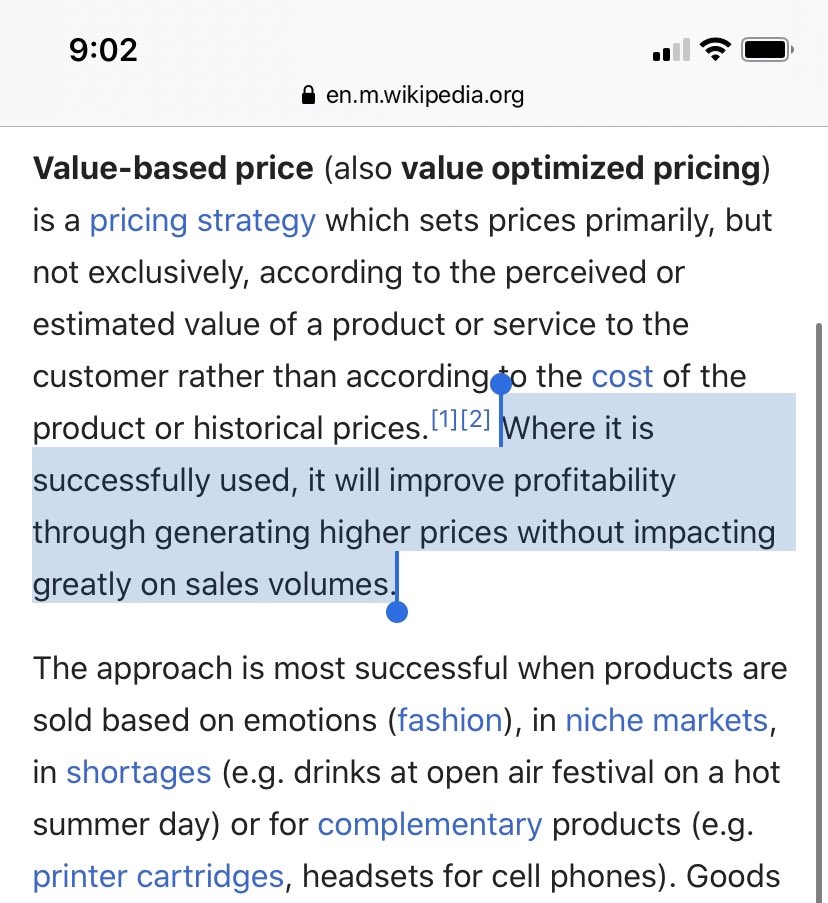Tap the Wi-Fi status icon
The width and height of the screenshot is (828, 903).
pos(716,50)
